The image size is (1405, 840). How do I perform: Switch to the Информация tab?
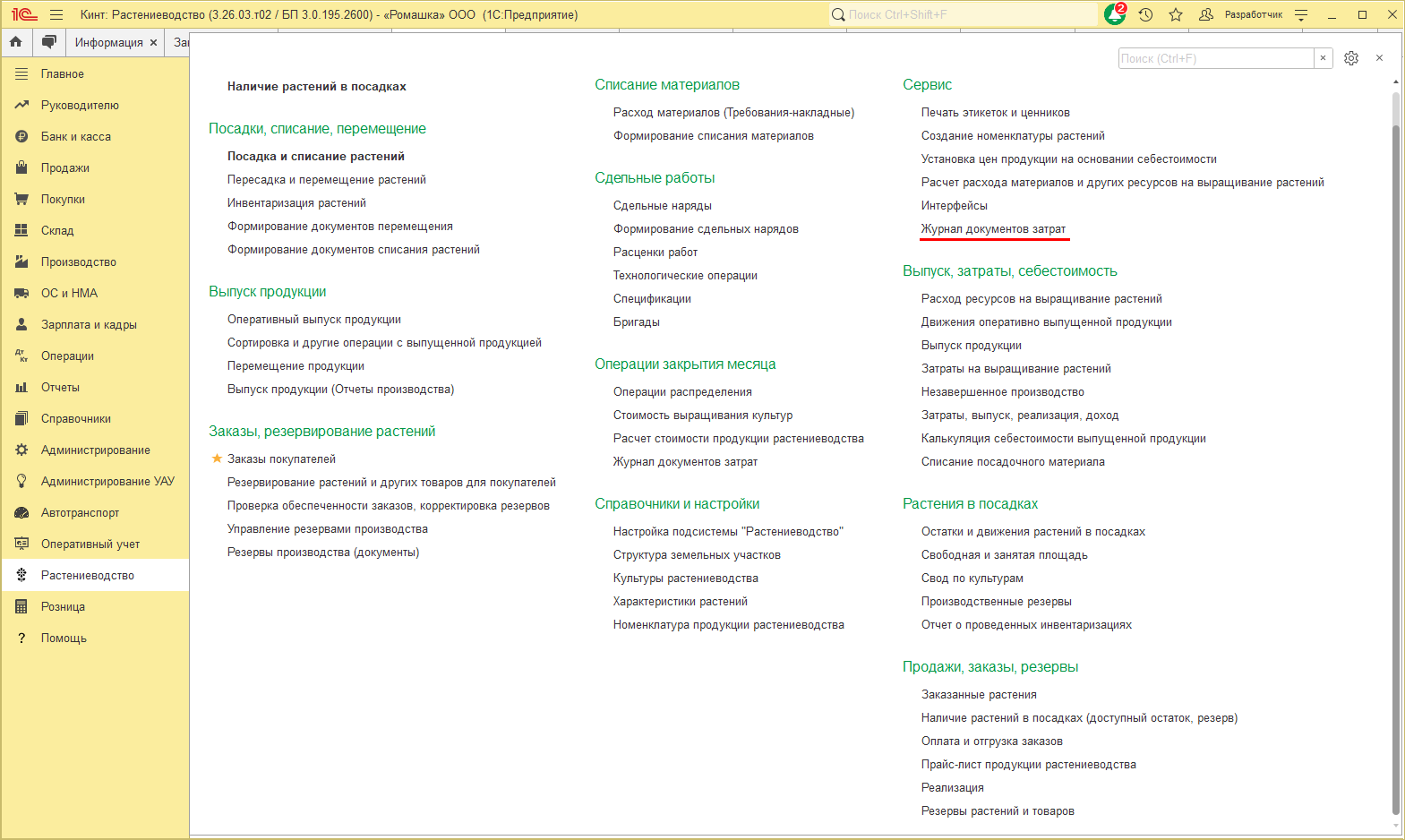click(x=108, y=42)
